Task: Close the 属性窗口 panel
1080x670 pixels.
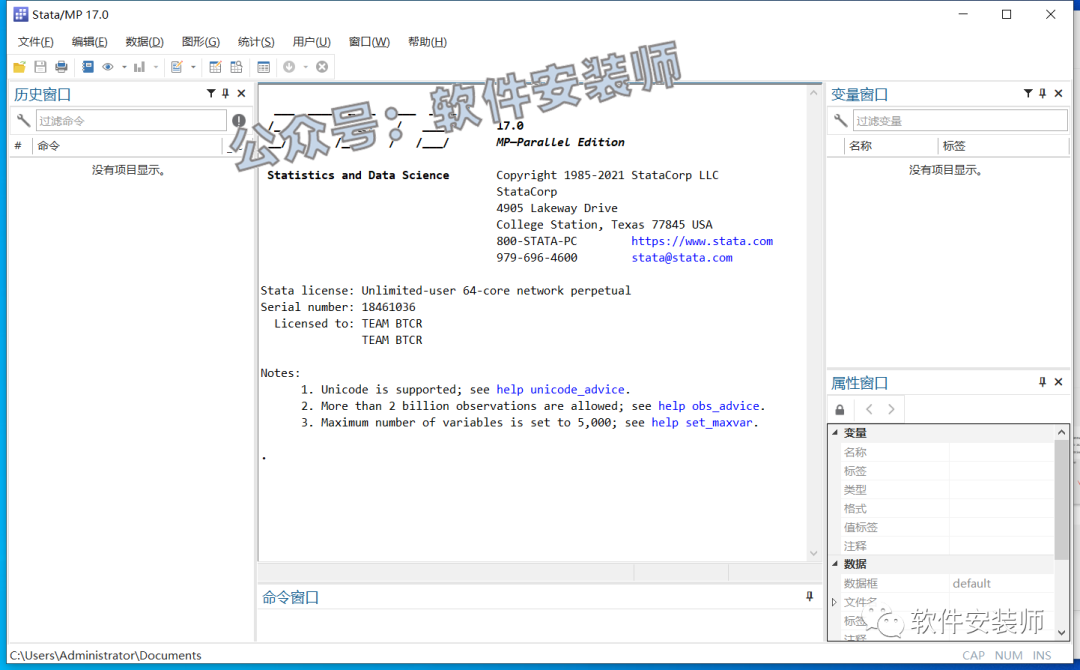Action: coord(1059,382)
